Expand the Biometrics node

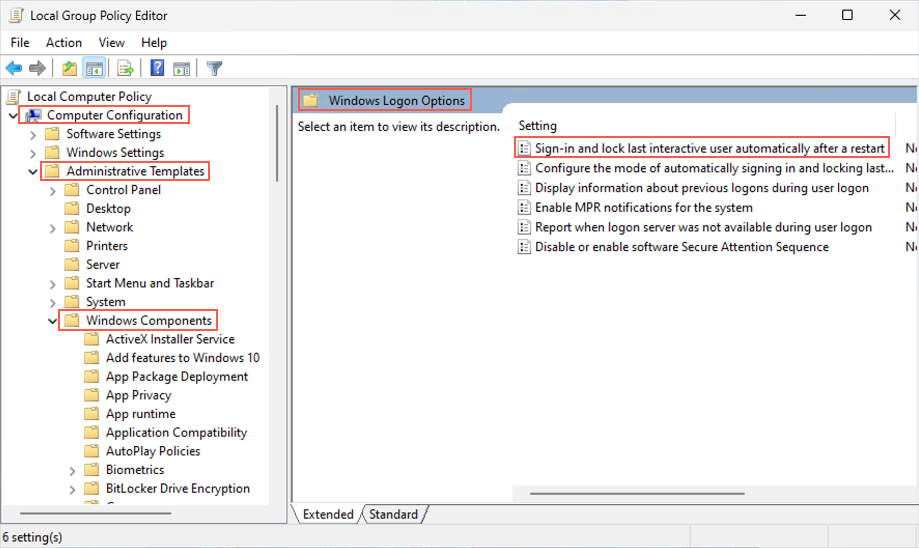point(72,471)
